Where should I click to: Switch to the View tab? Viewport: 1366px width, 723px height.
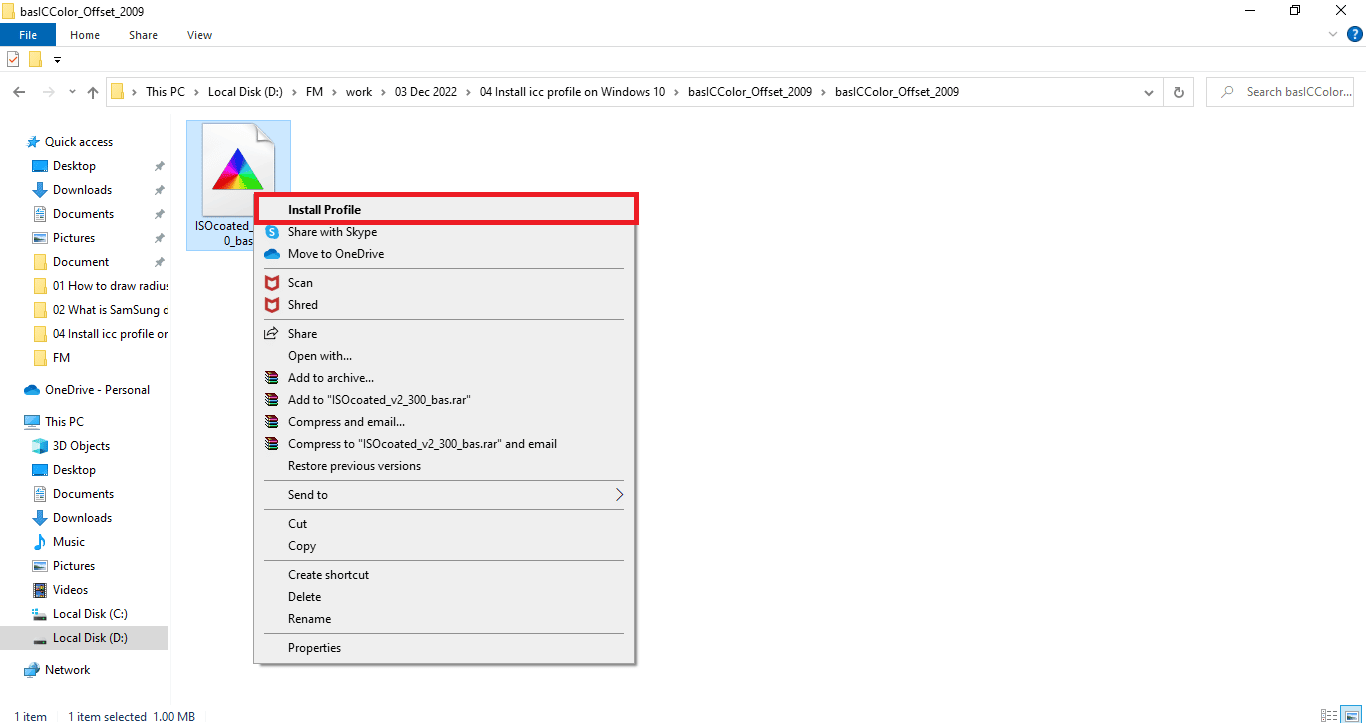(x=198, y=34)
